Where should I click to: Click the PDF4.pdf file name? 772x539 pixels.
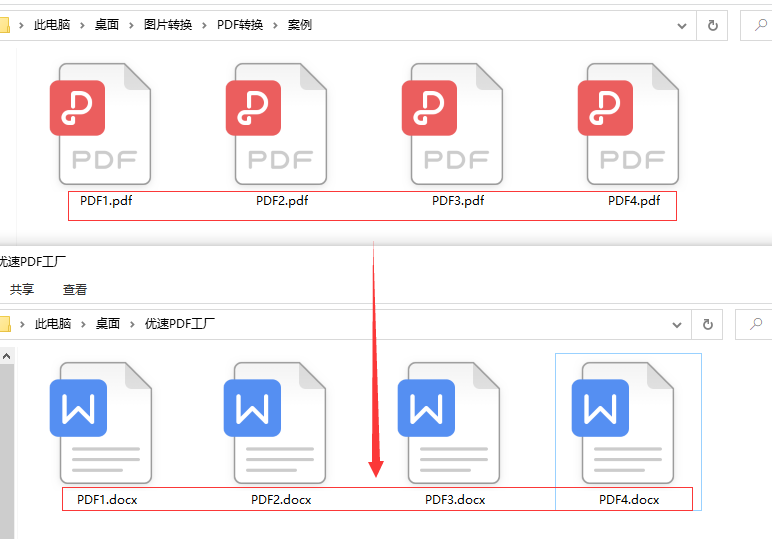(x=634, y=201)
